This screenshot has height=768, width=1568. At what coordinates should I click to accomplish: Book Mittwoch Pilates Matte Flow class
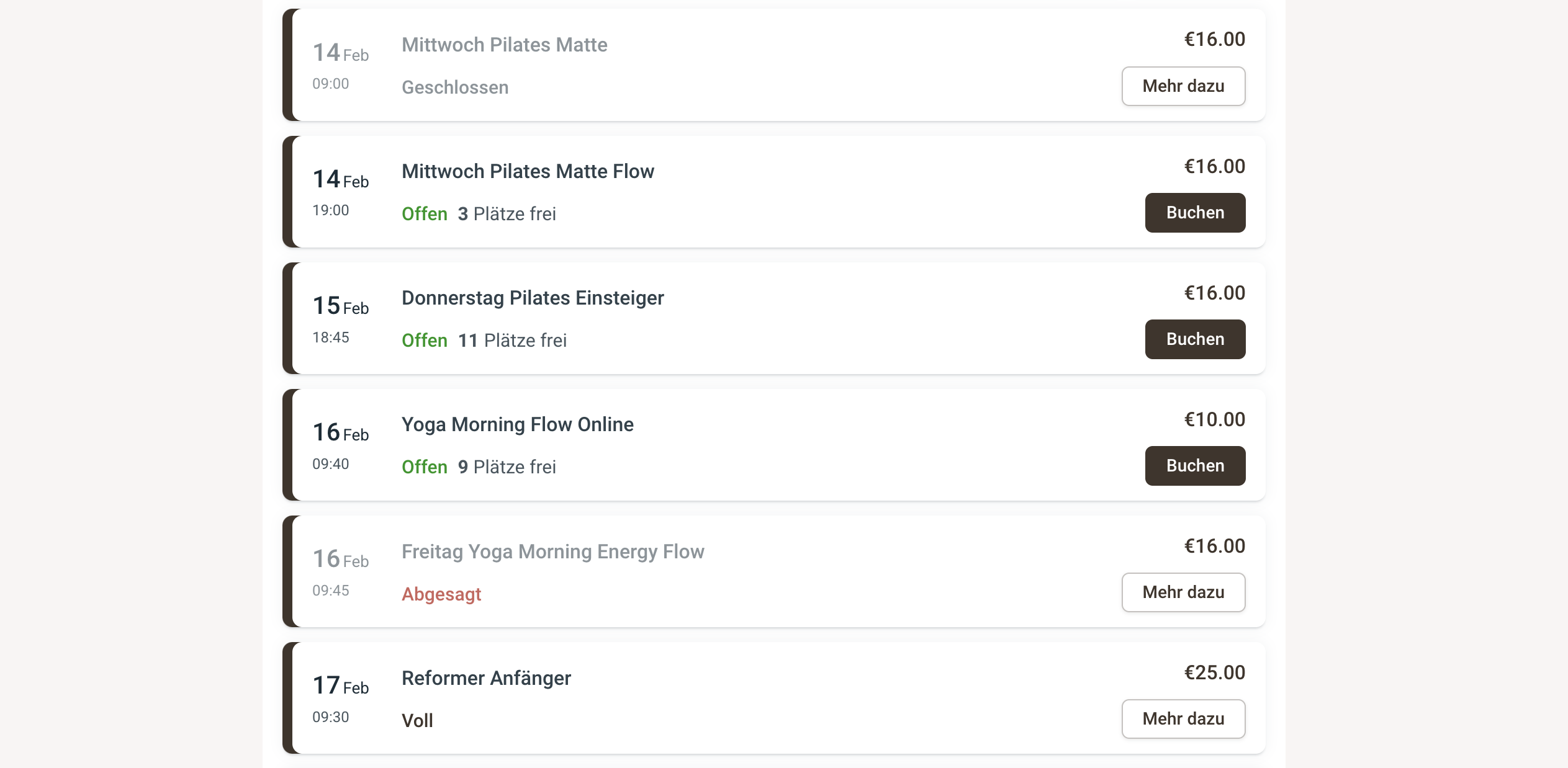click(1194, 213)
